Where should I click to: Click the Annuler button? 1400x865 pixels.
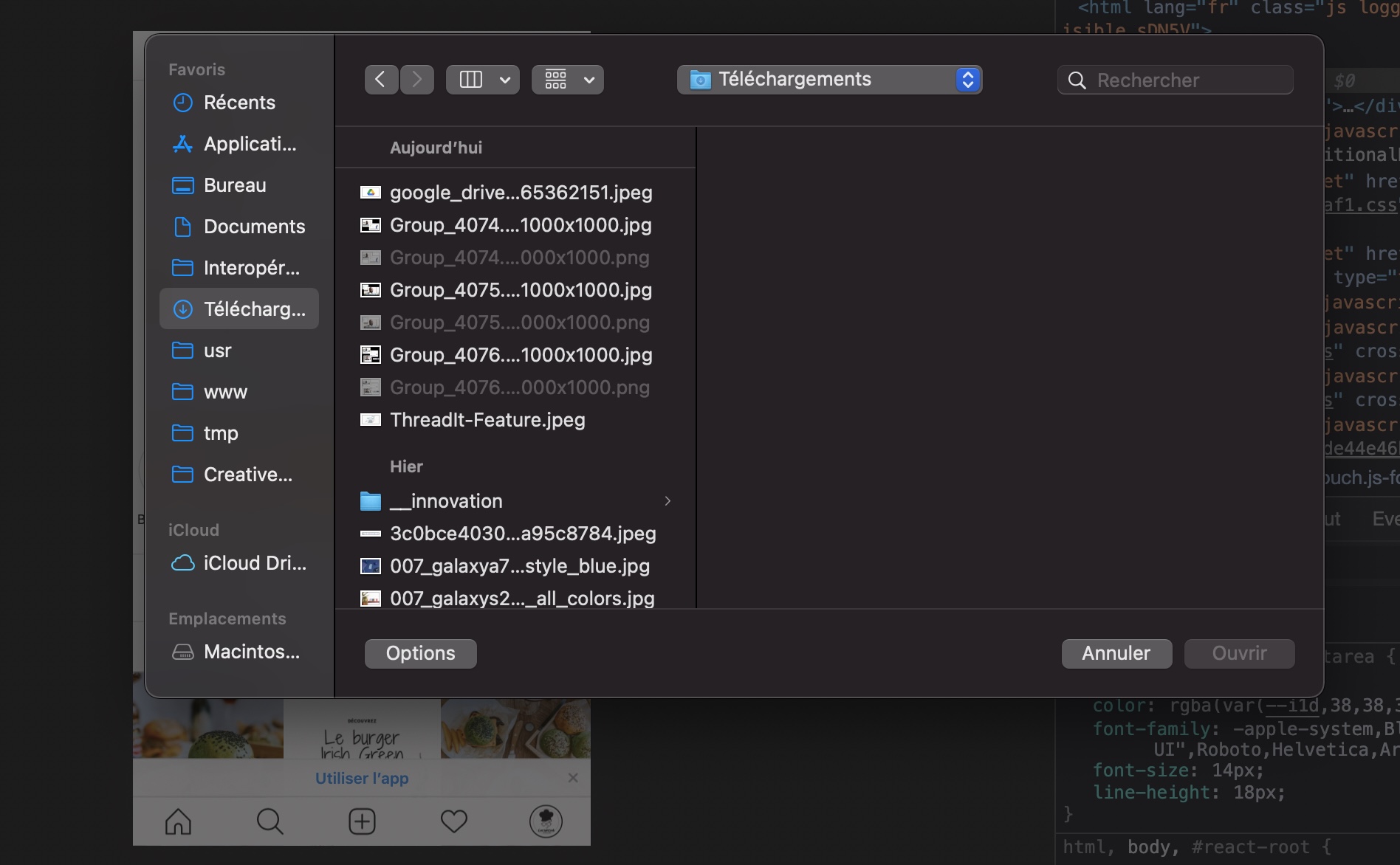(1116, 653)
